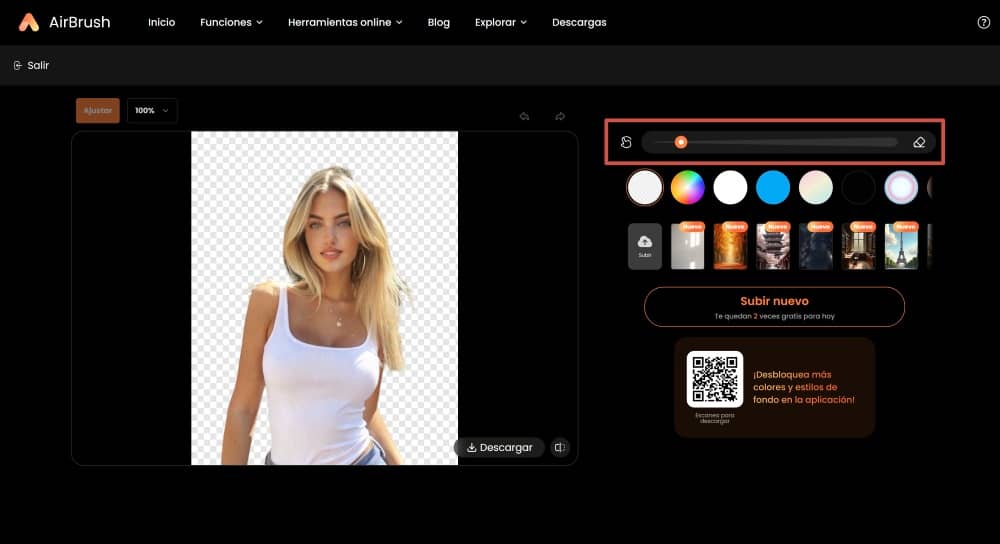Select the transparent background swatch
Screen dimensions: 1000x544
(645, 187)
